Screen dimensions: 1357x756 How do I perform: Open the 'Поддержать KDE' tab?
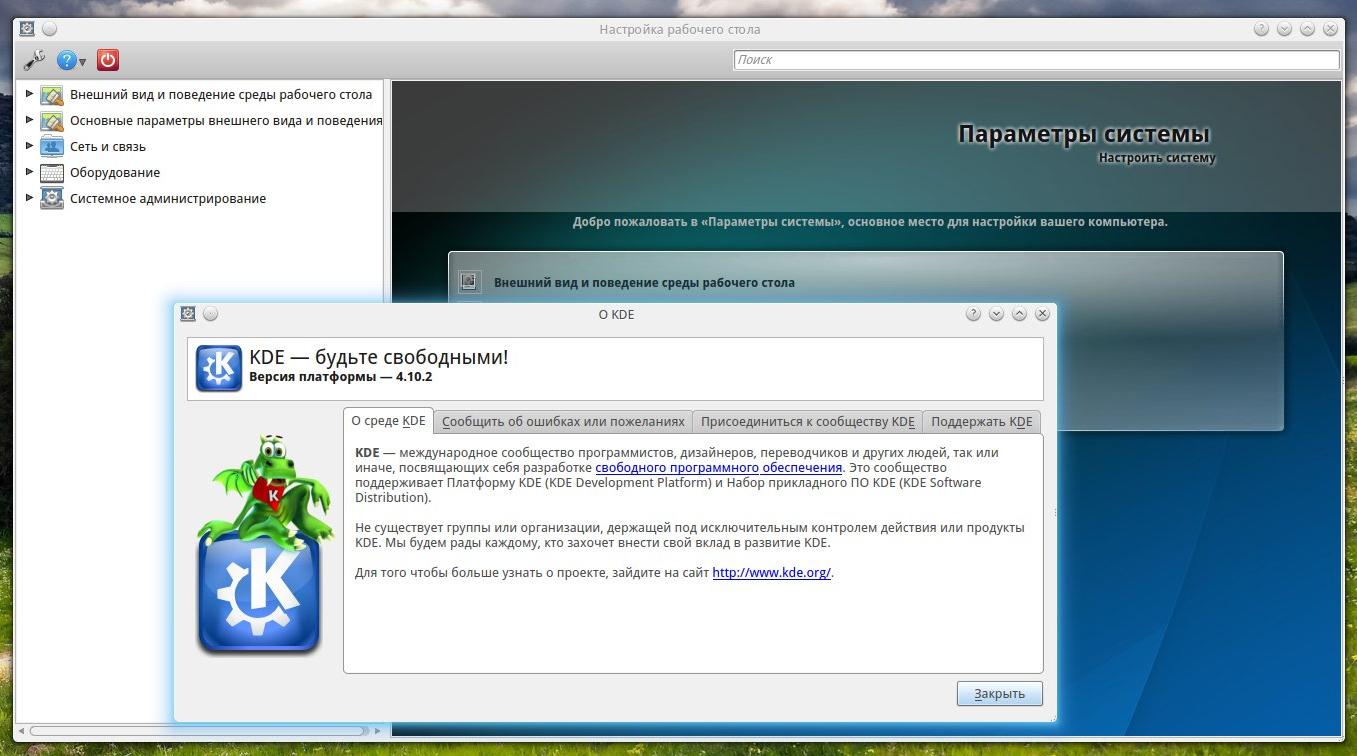[982, 422]
